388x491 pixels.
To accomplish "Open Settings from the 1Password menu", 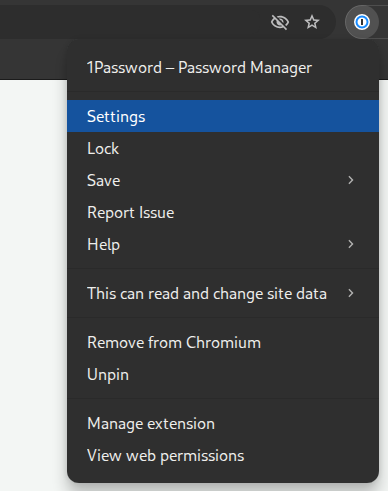I will [x=223, y=116].
